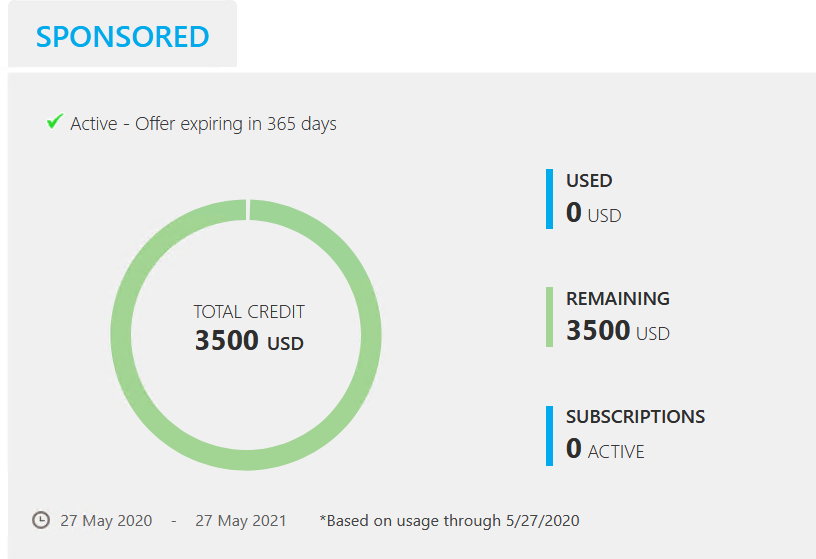Screen dimensions: 816x559
Task: Open the SPONSORED tab
Action: point(122,36)
